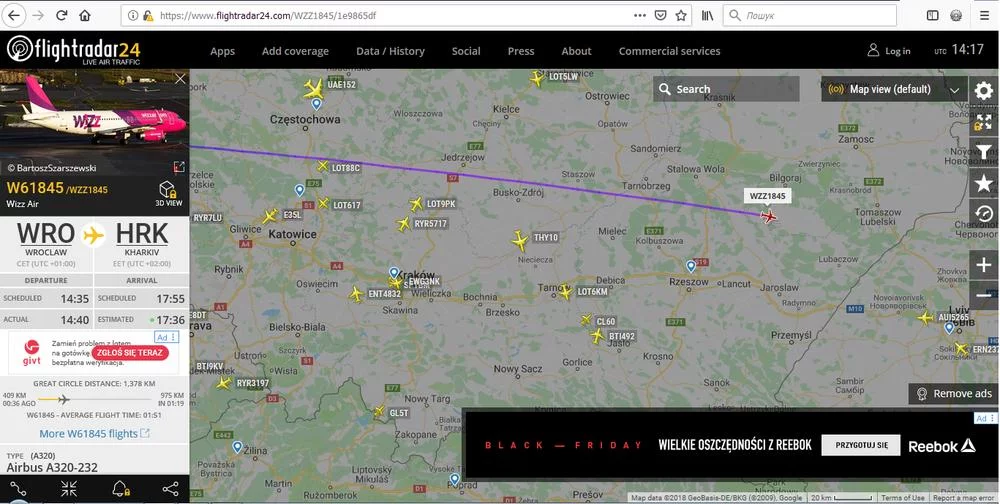
Task: Open the givt ad options badge
Action: click(x=166, y=337)
